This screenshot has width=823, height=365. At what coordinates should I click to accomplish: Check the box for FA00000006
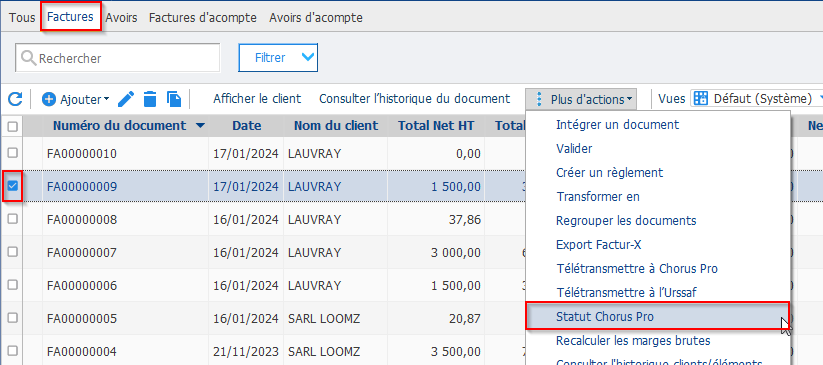pos(13,285)
